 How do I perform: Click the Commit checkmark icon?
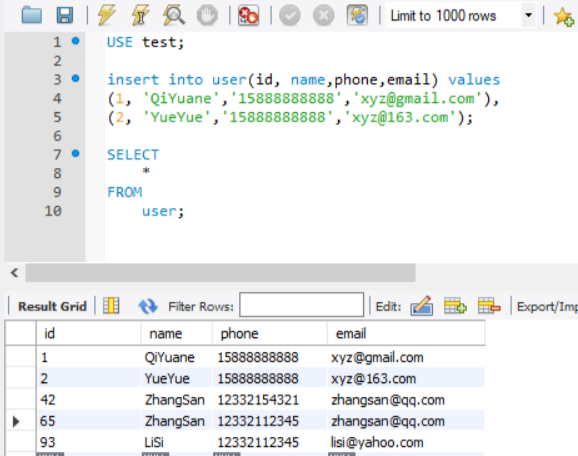[x=290, y=15]
